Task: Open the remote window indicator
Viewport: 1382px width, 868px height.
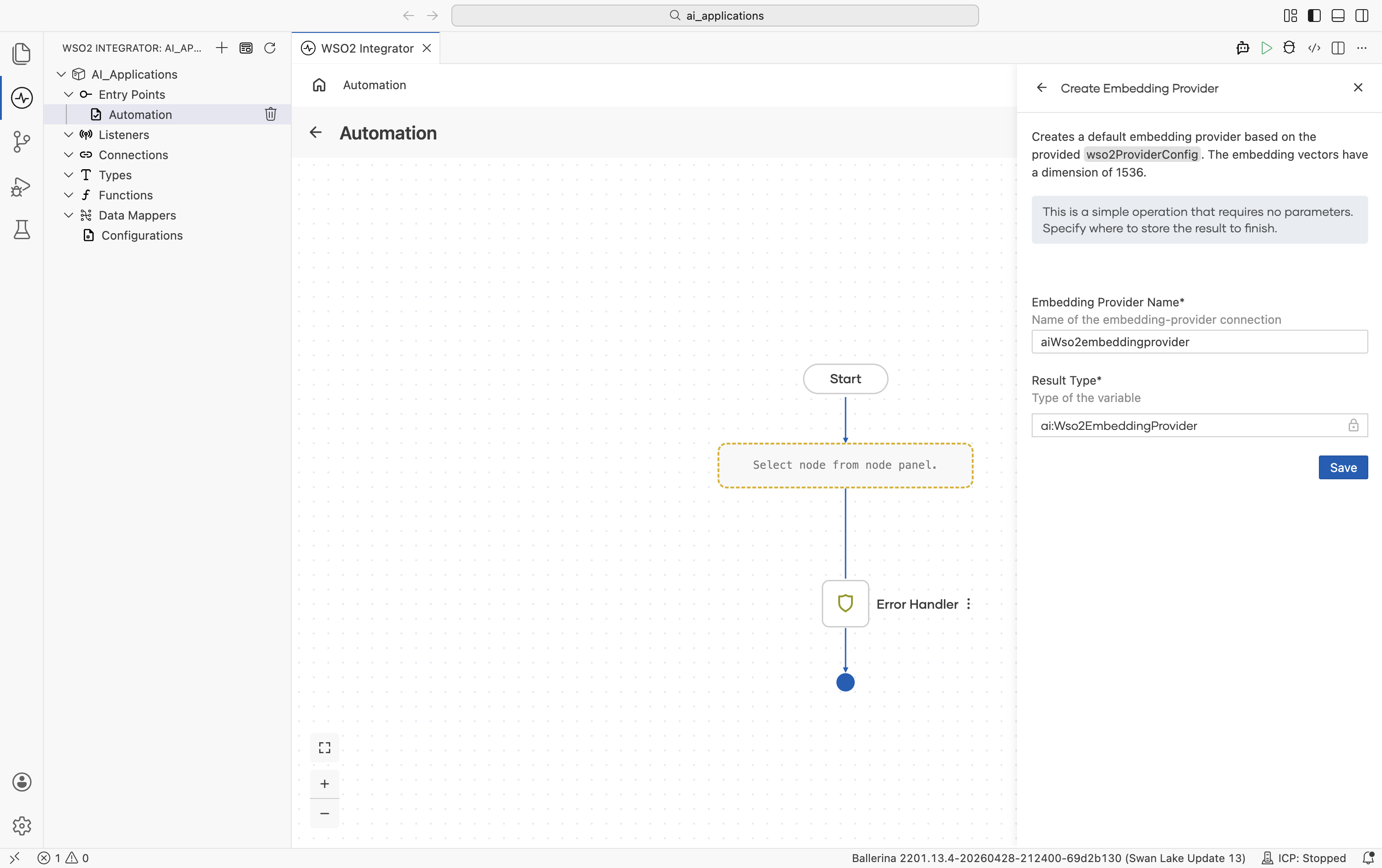Action: click(15, 857)
